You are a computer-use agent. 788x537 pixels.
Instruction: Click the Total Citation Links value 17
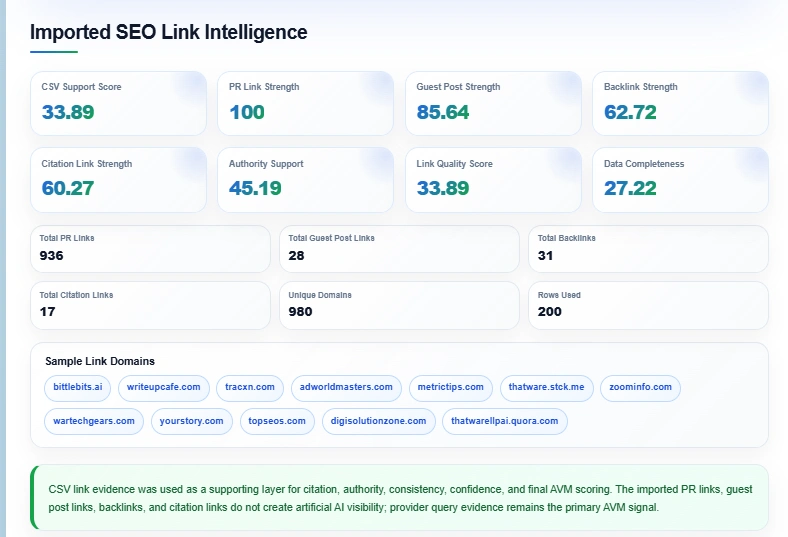(x=47, y=312)
